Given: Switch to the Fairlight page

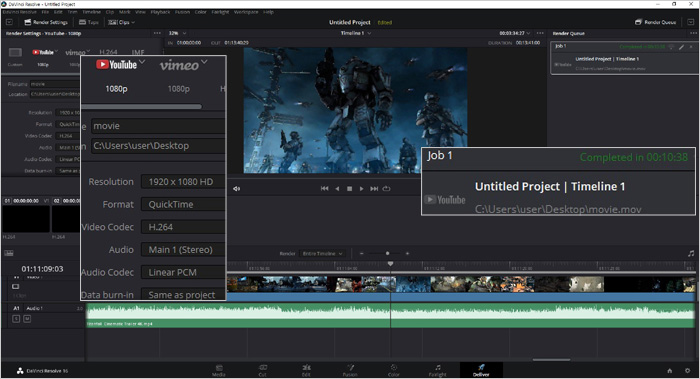Looking at the screenshot, I should tap(438, 370).
